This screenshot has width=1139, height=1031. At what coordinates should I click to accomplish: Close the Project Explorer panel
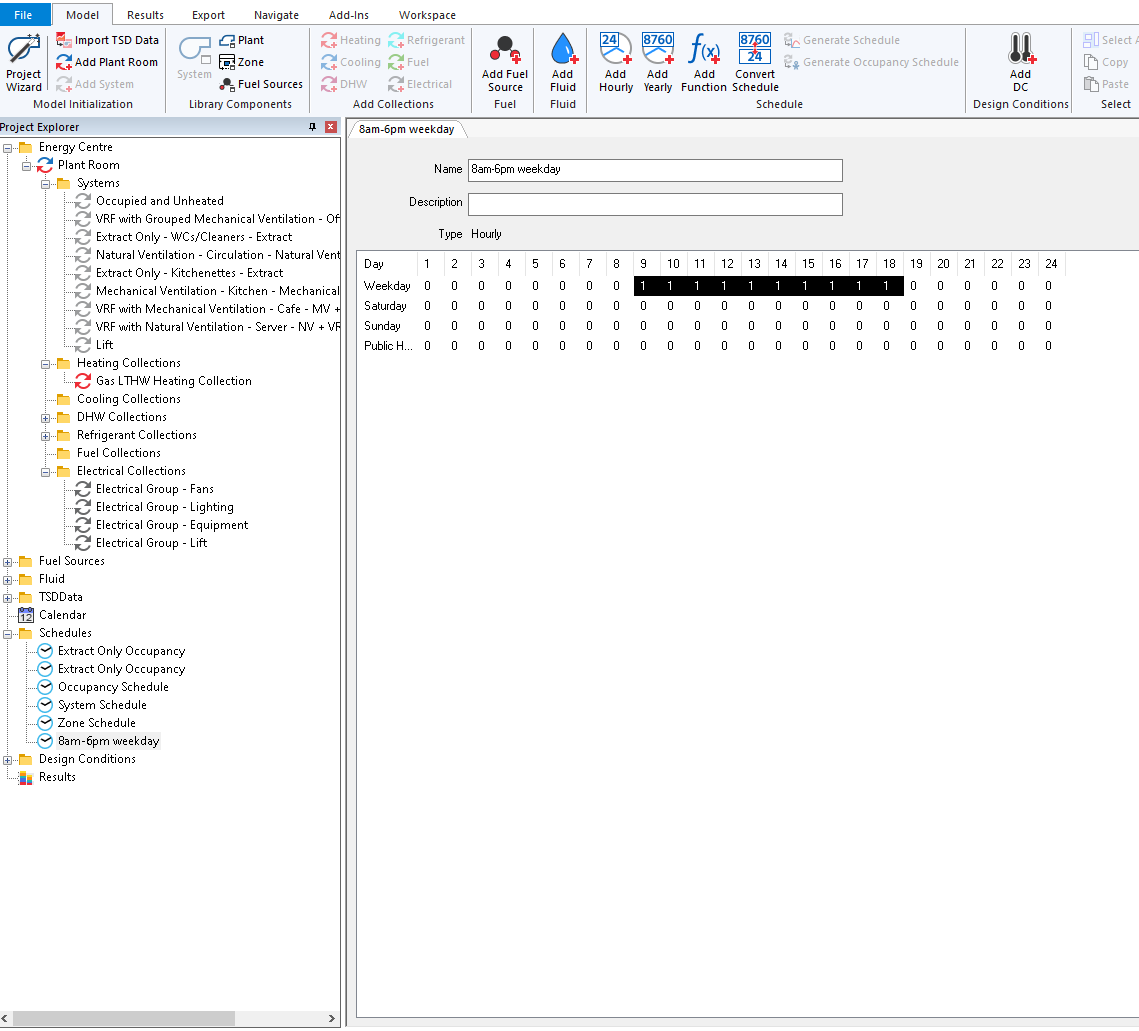point(331,126)
